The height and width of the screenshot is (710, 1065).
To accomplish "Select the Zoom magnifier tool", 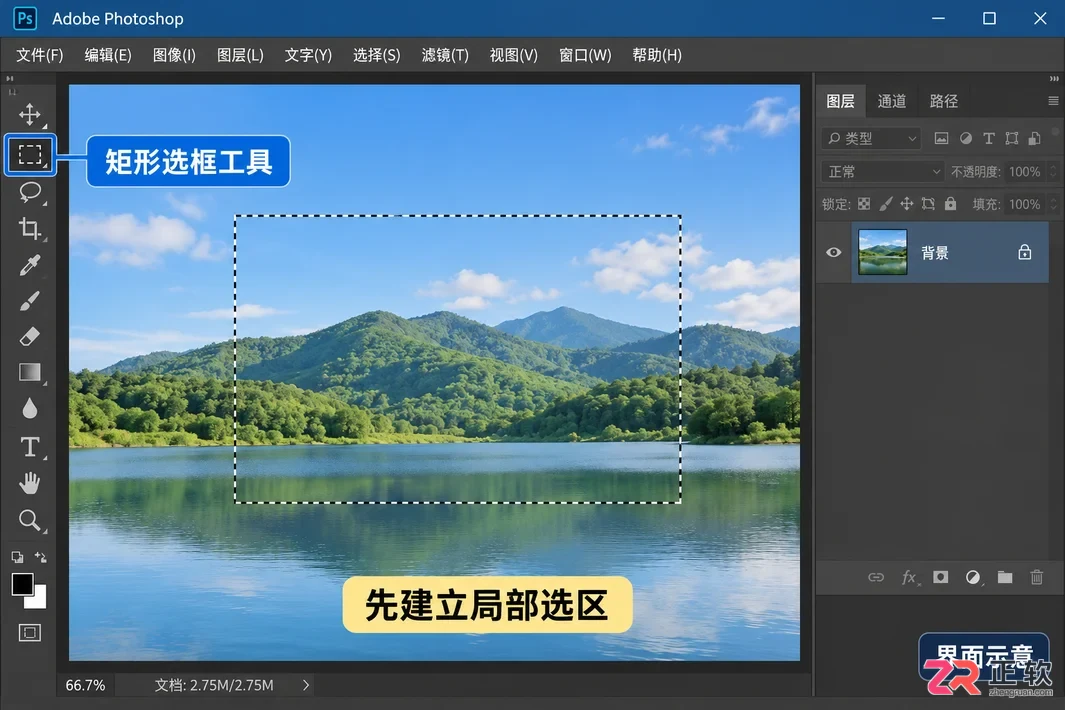I will pos(29,520).
